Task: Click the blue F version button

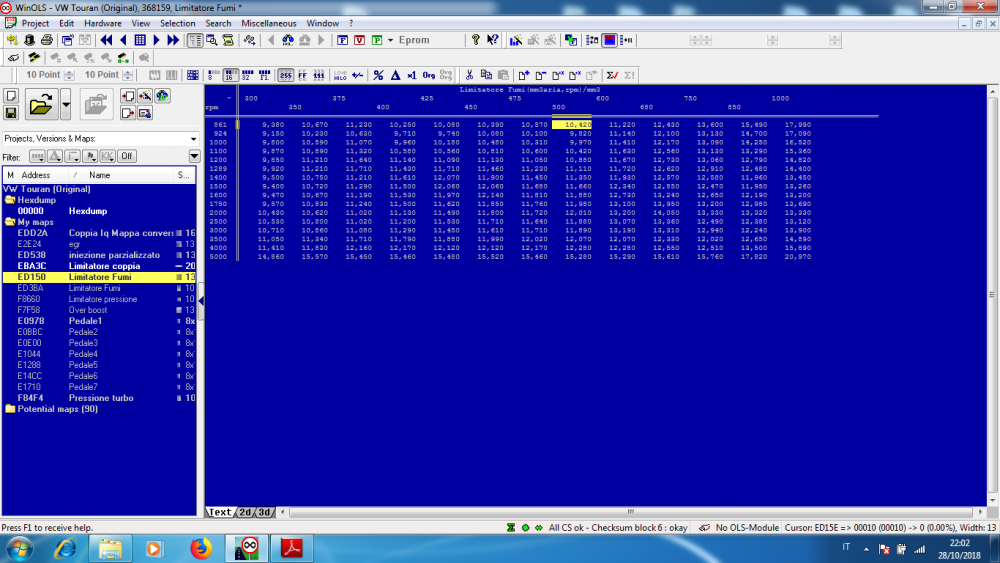Action: tap(342, 40)
